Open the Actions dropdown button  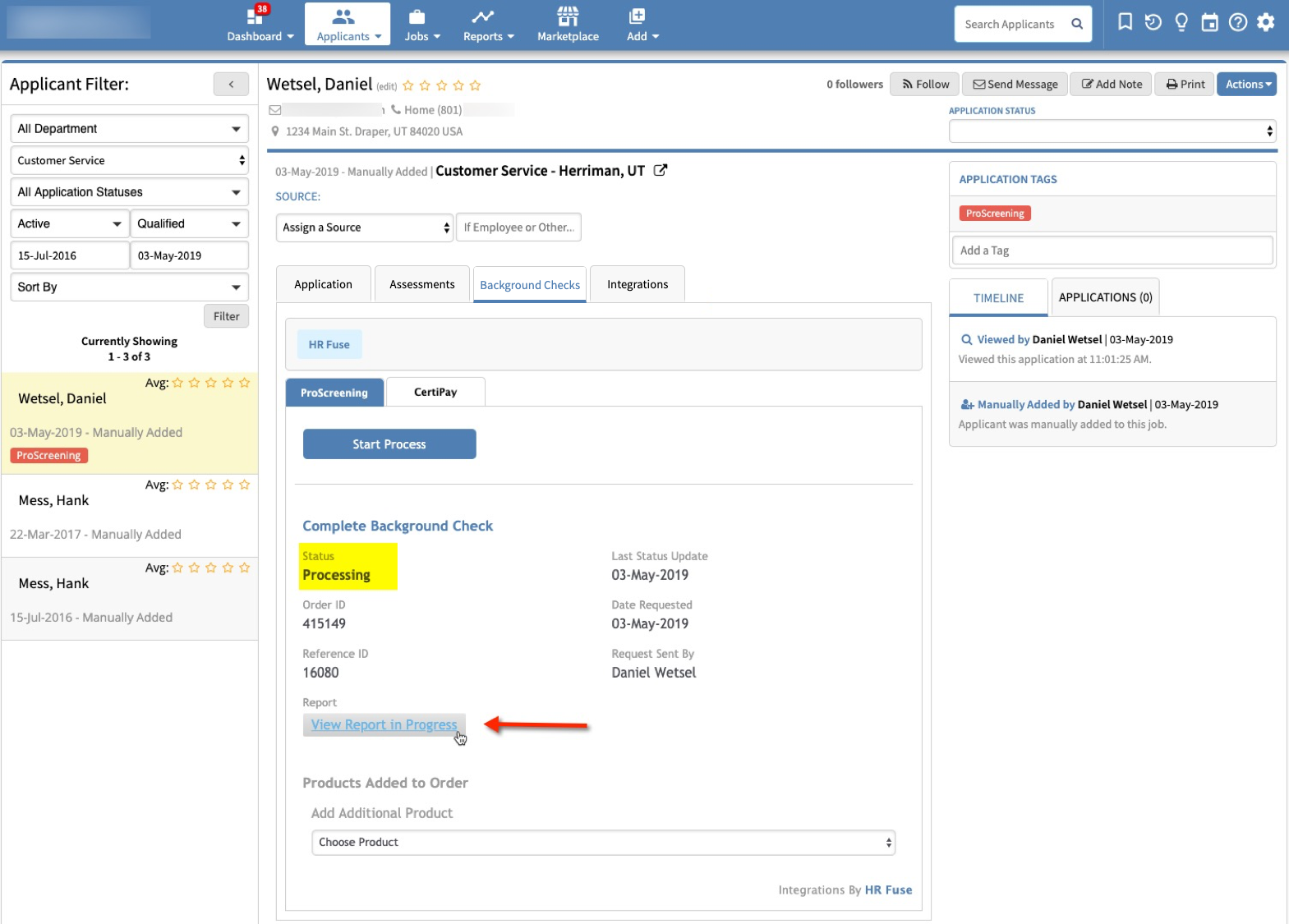click(x=1246, y=84)
